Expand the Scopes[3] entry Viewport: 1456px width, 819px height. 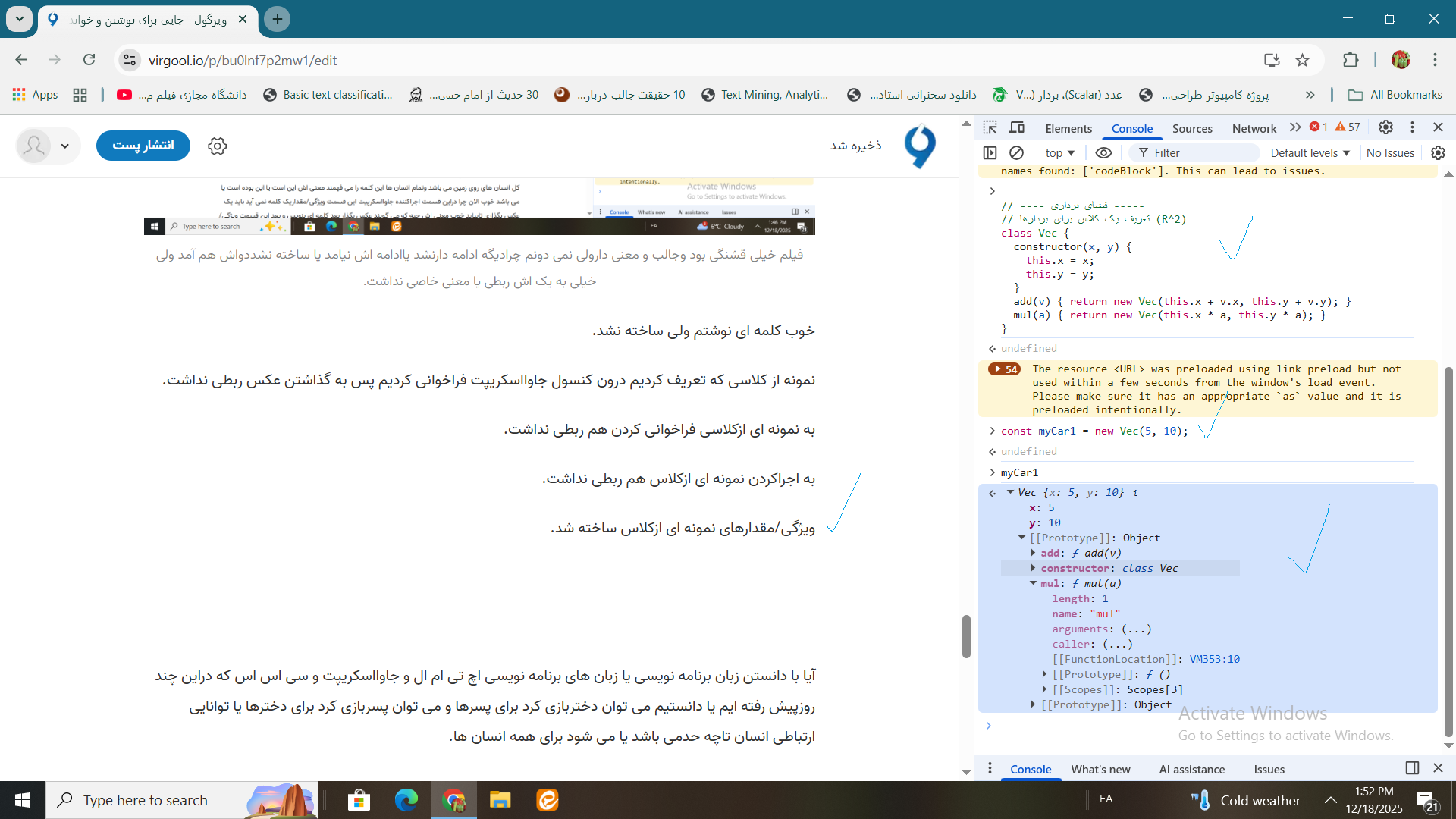(x=1045, y=689)
